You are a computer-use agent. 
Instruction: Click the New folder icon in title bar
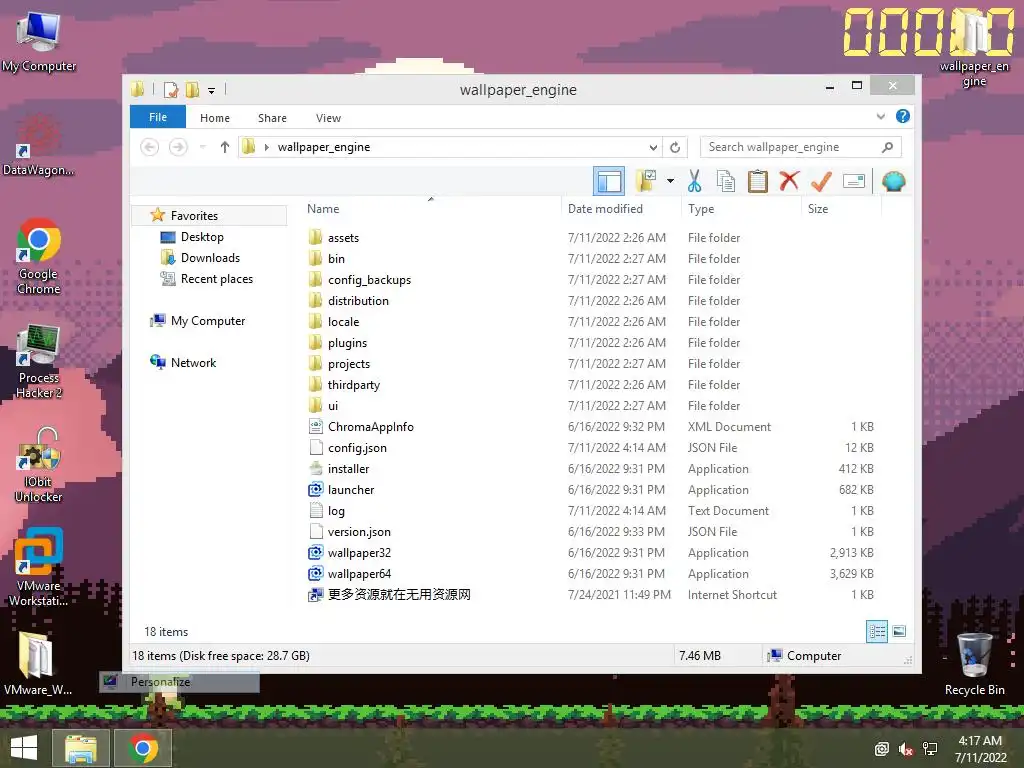click(x=192, y=89)
